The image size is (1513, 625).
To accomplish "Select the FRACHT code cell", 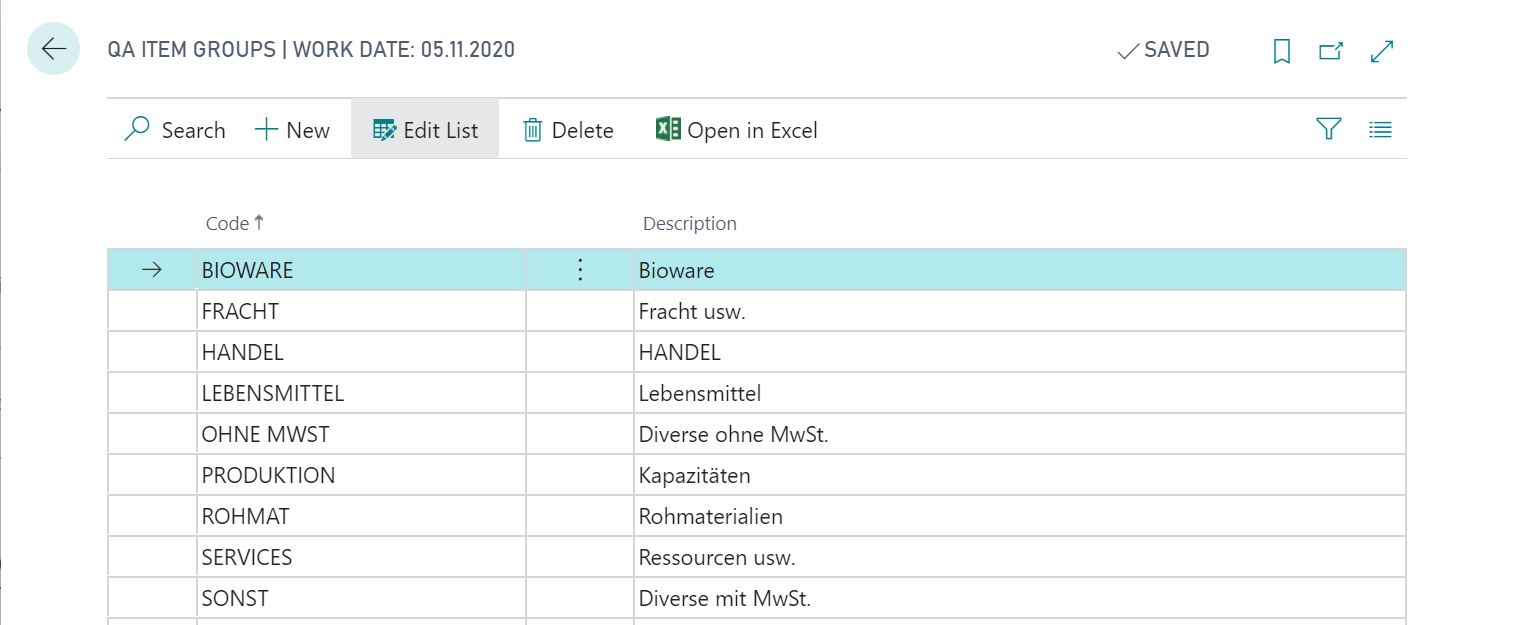I will [361, 311].
